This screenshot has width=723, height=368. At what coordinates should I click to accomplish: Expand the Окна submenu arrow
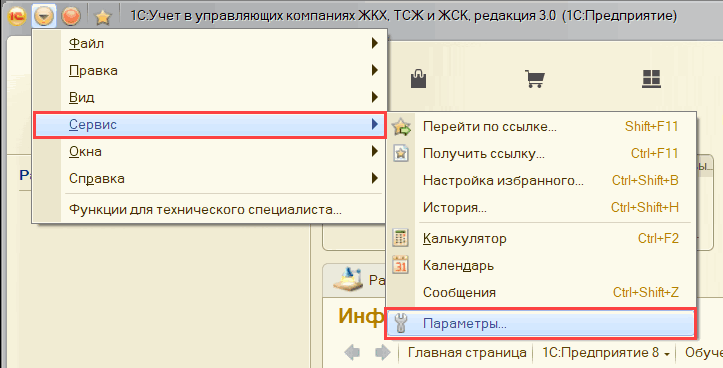click(374, 151)
